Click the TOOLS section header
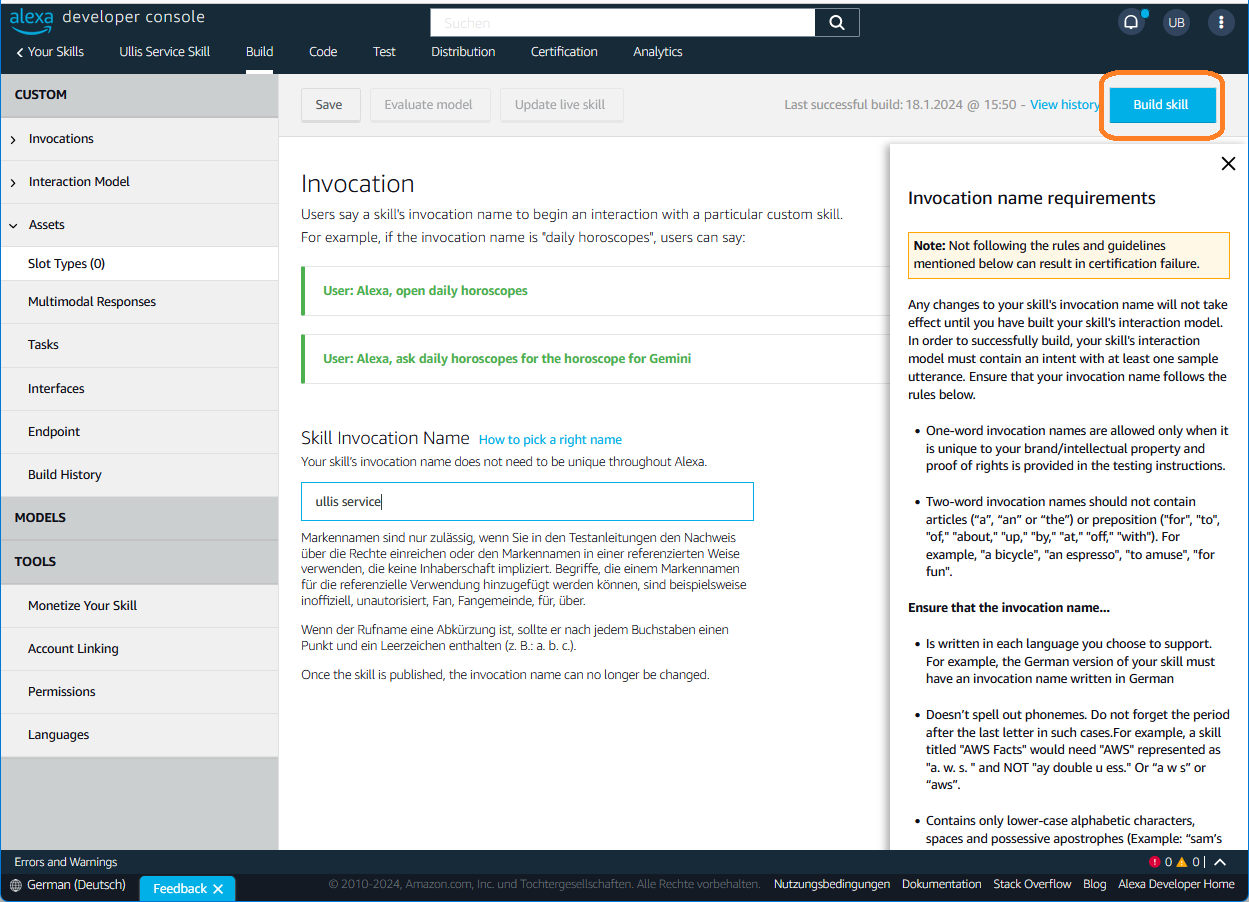This screenshot has height=902, width=1249. (x=139, y=562)
